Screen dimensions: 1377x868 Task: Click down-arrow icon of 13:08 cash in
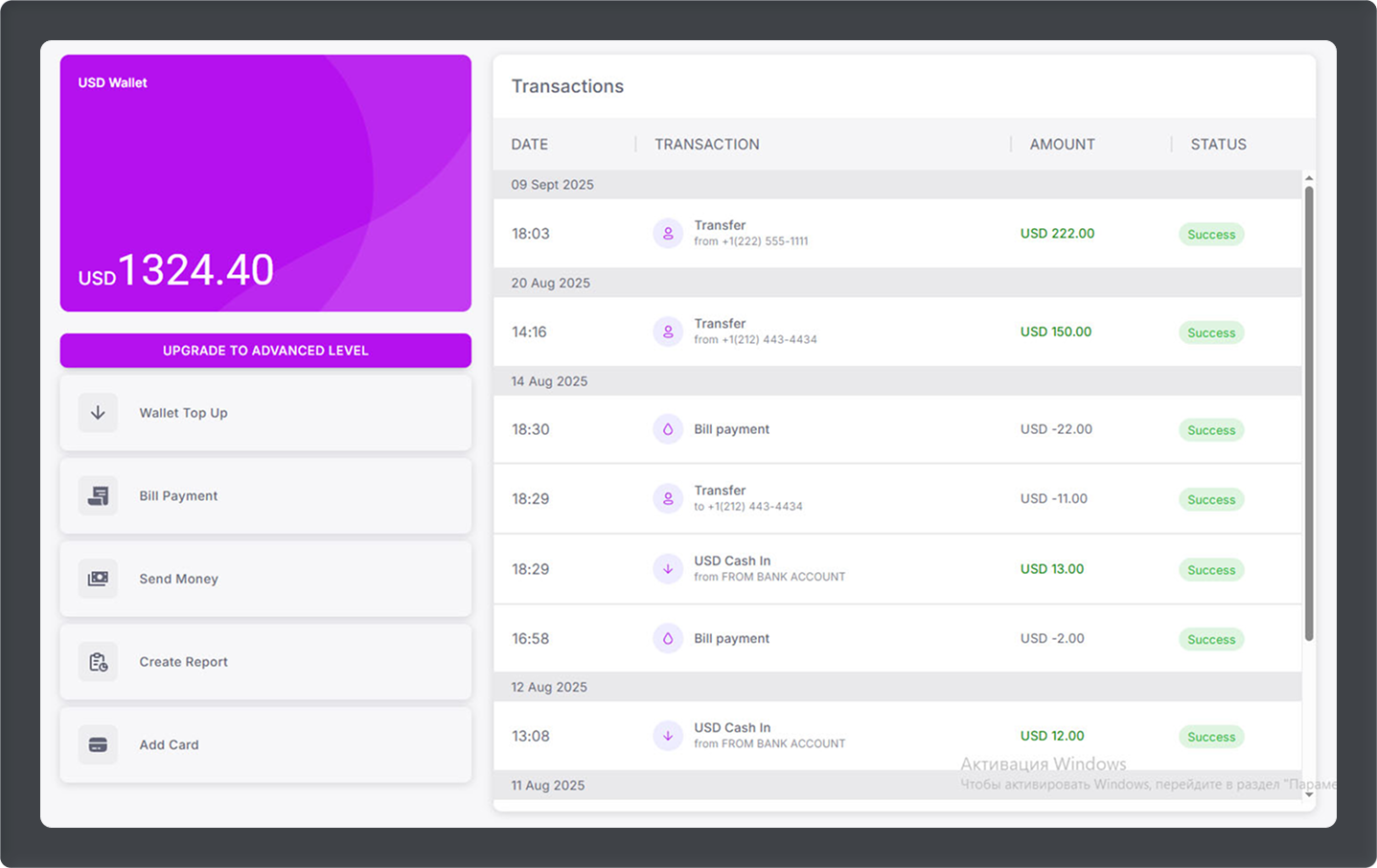pos(668,736)
